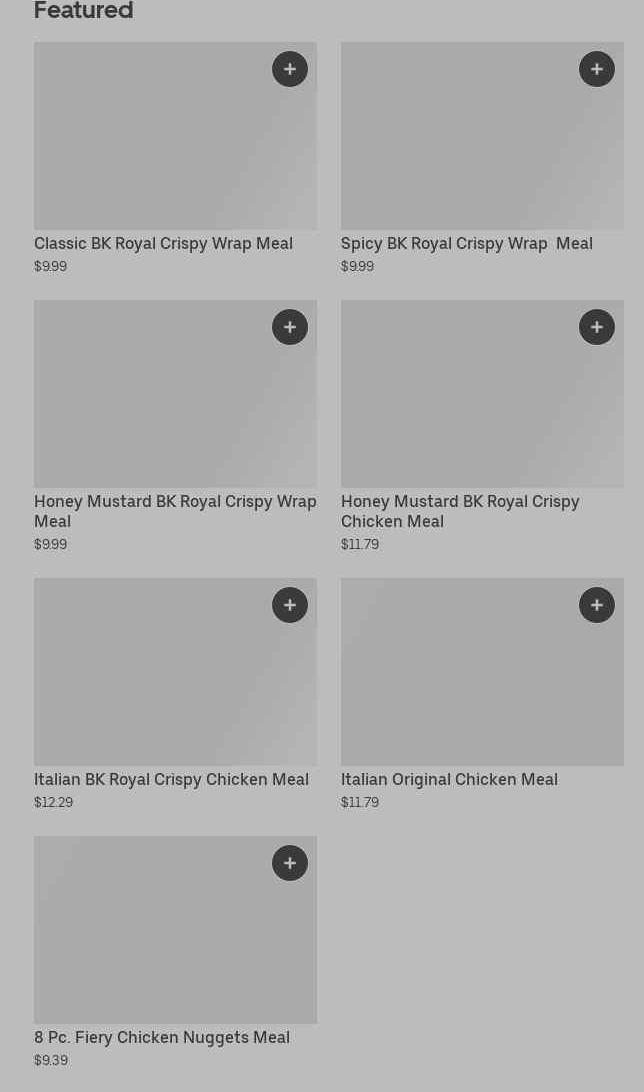Add Spicy BK Royal Crispy Wrap Meal with plus
This screenshot has width=644, height=1092.
(597, 69)
